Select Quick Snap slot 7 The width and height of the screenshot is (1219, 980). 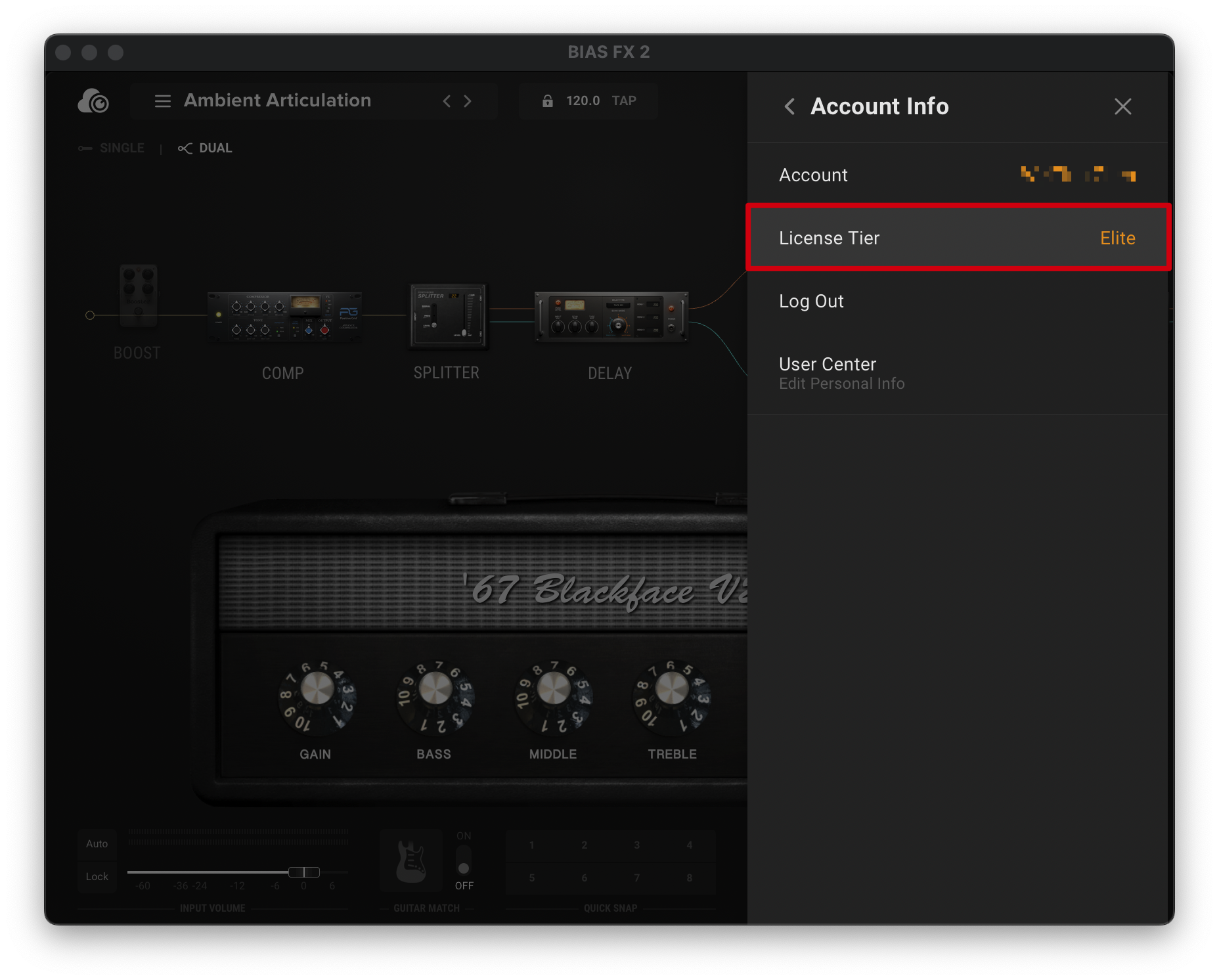coord(637,878)
